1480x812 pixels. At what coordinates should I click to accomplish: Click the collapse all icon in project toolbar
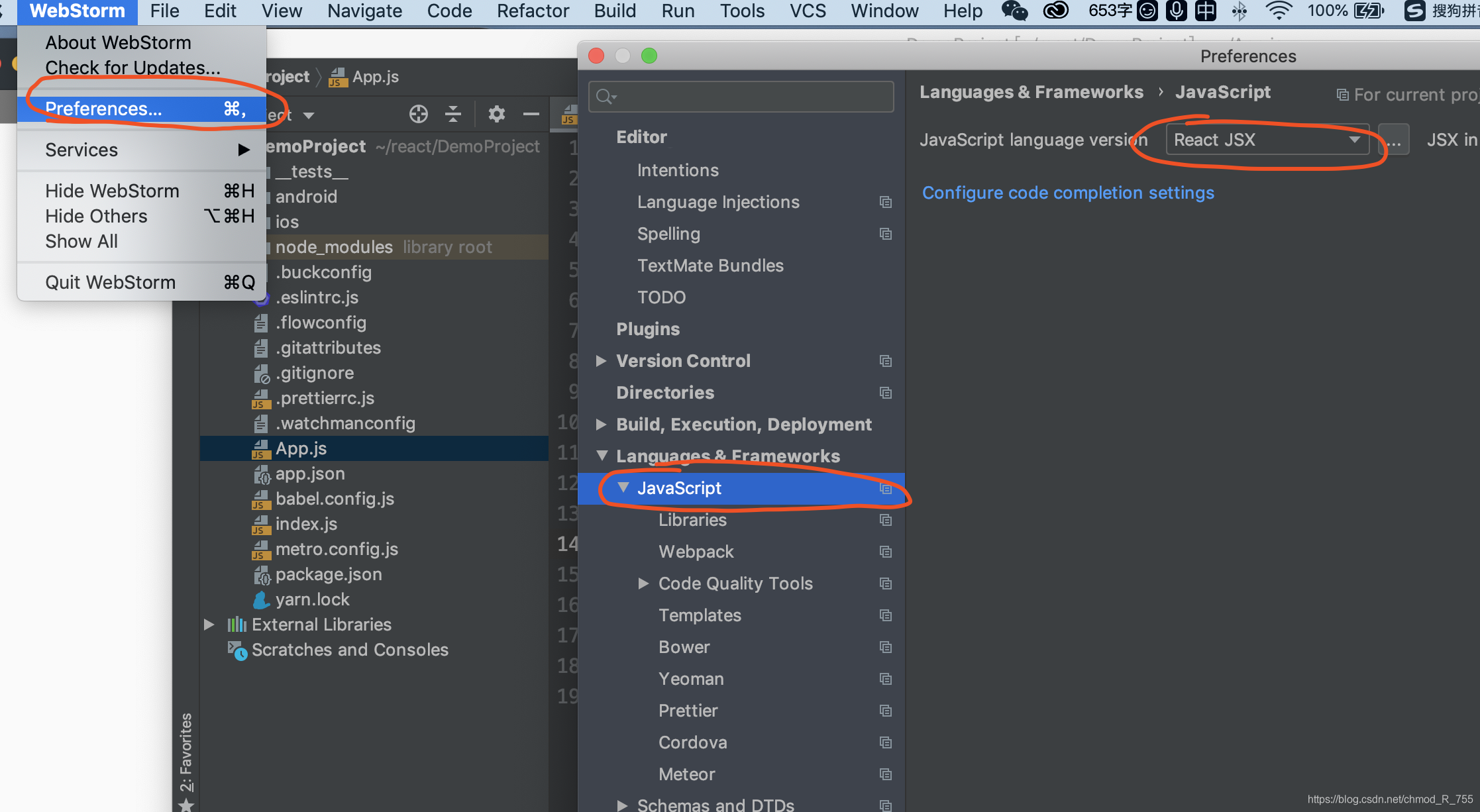coord(453,114)
